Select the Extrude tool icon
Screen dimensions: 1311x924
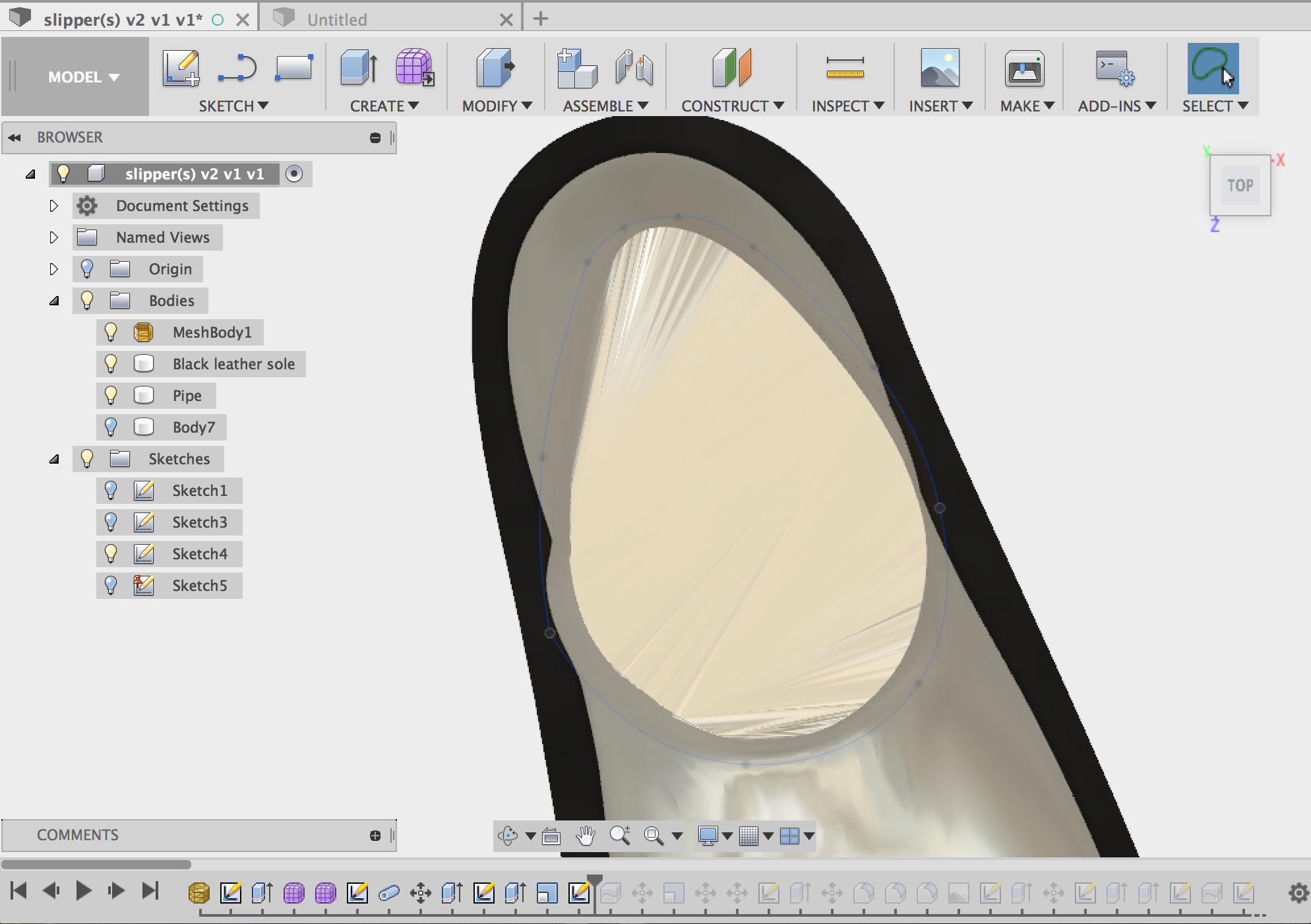tap(359, 68)
